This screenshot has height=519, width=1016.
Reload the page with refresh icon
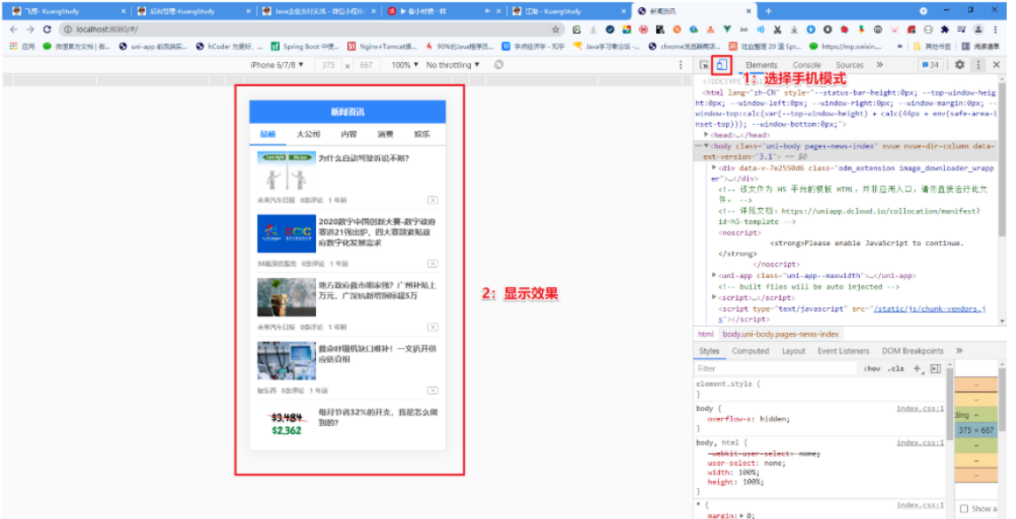coord(47,29)
